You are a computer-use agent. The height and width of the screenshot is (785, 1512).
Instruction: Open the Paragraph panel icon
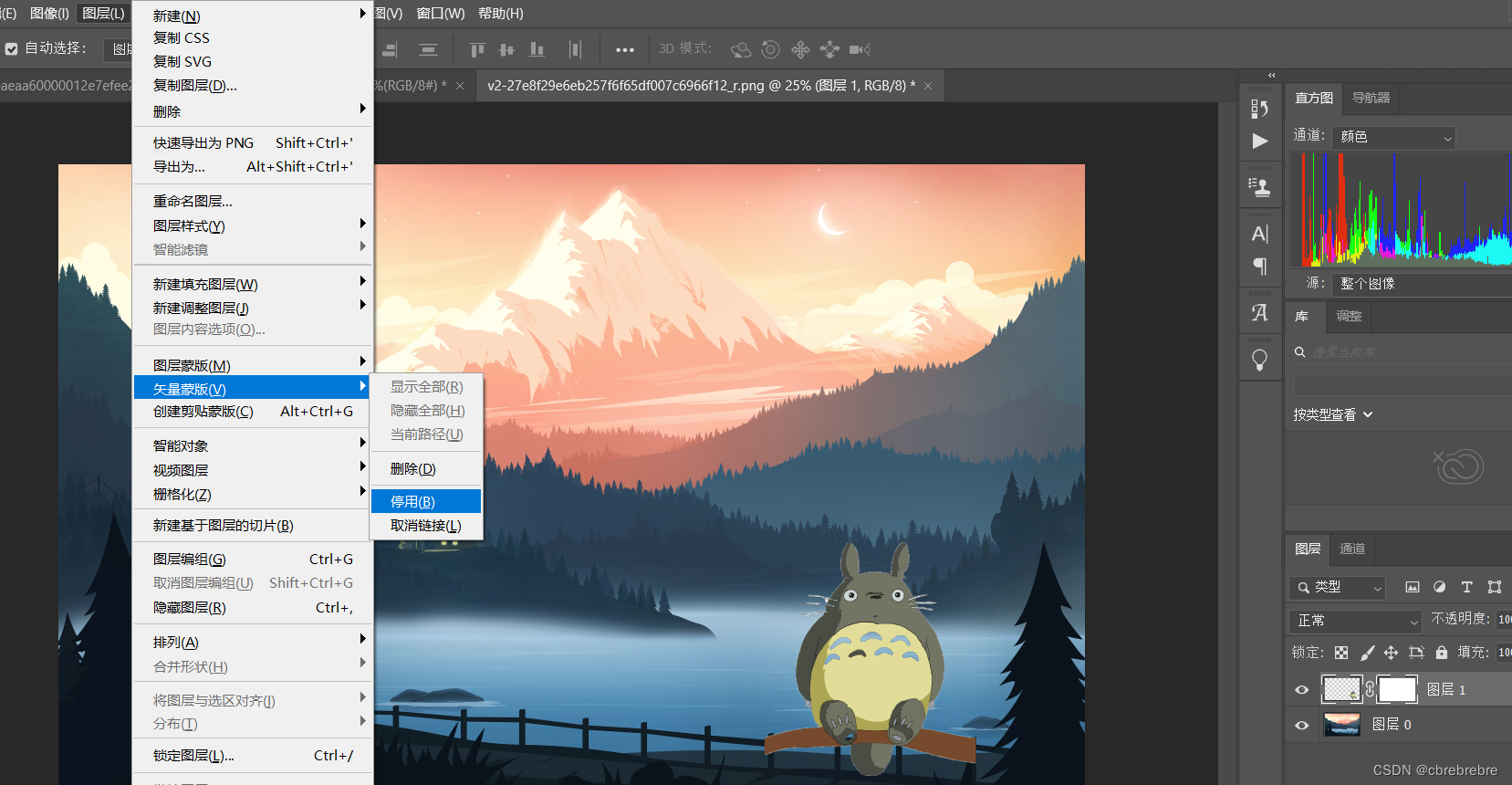tap(1260, 267)
